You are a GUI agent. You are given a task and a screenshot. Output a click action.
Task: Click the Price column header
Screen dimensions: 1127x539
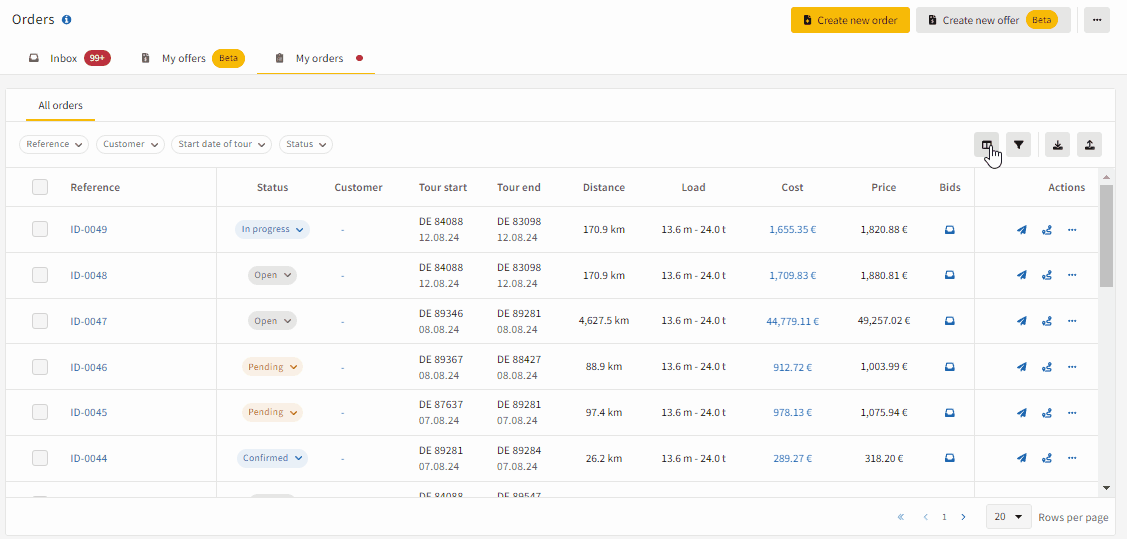[883, 188]
